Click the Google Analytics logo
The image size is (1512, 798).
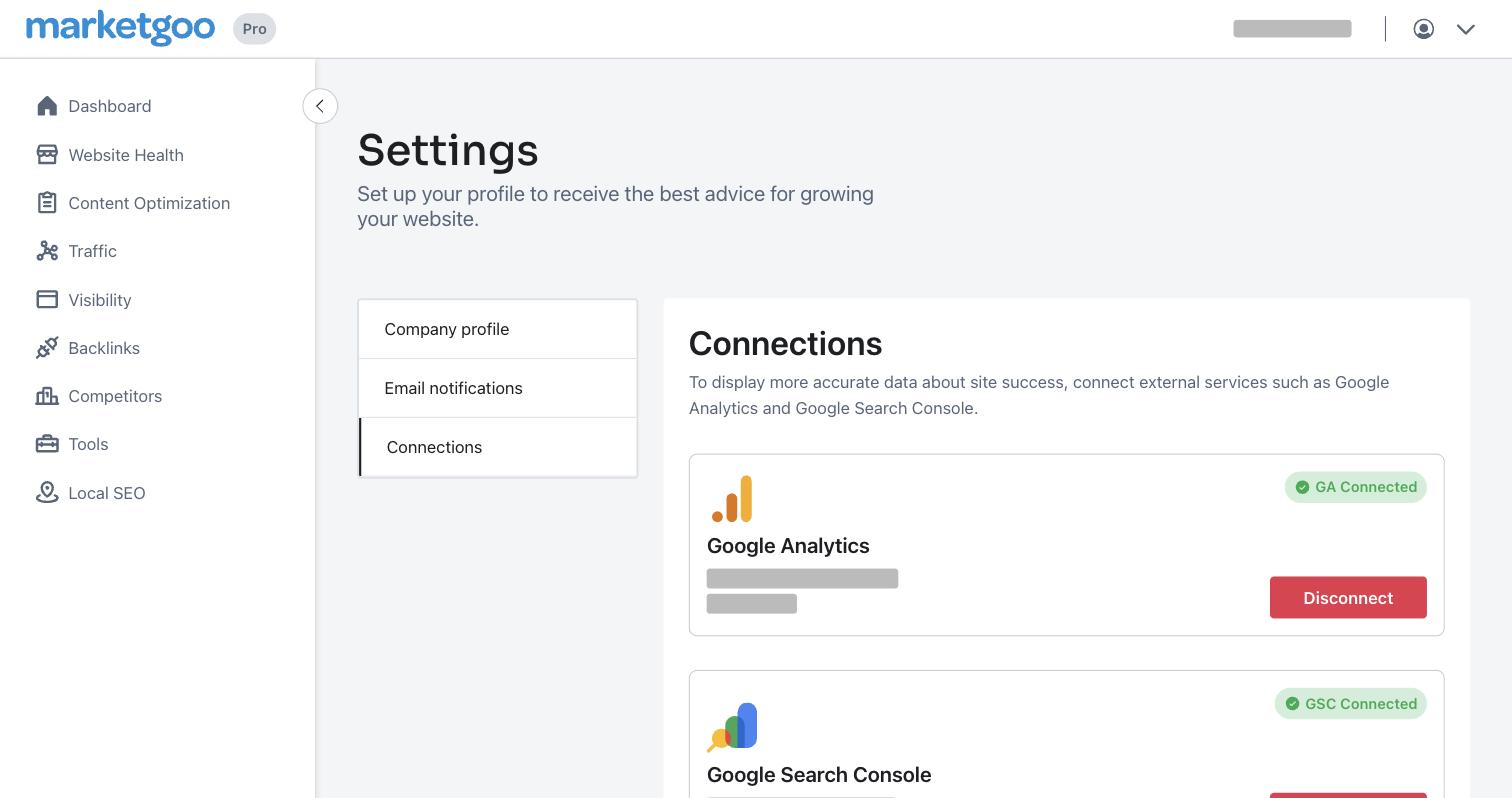click(732, 499)
